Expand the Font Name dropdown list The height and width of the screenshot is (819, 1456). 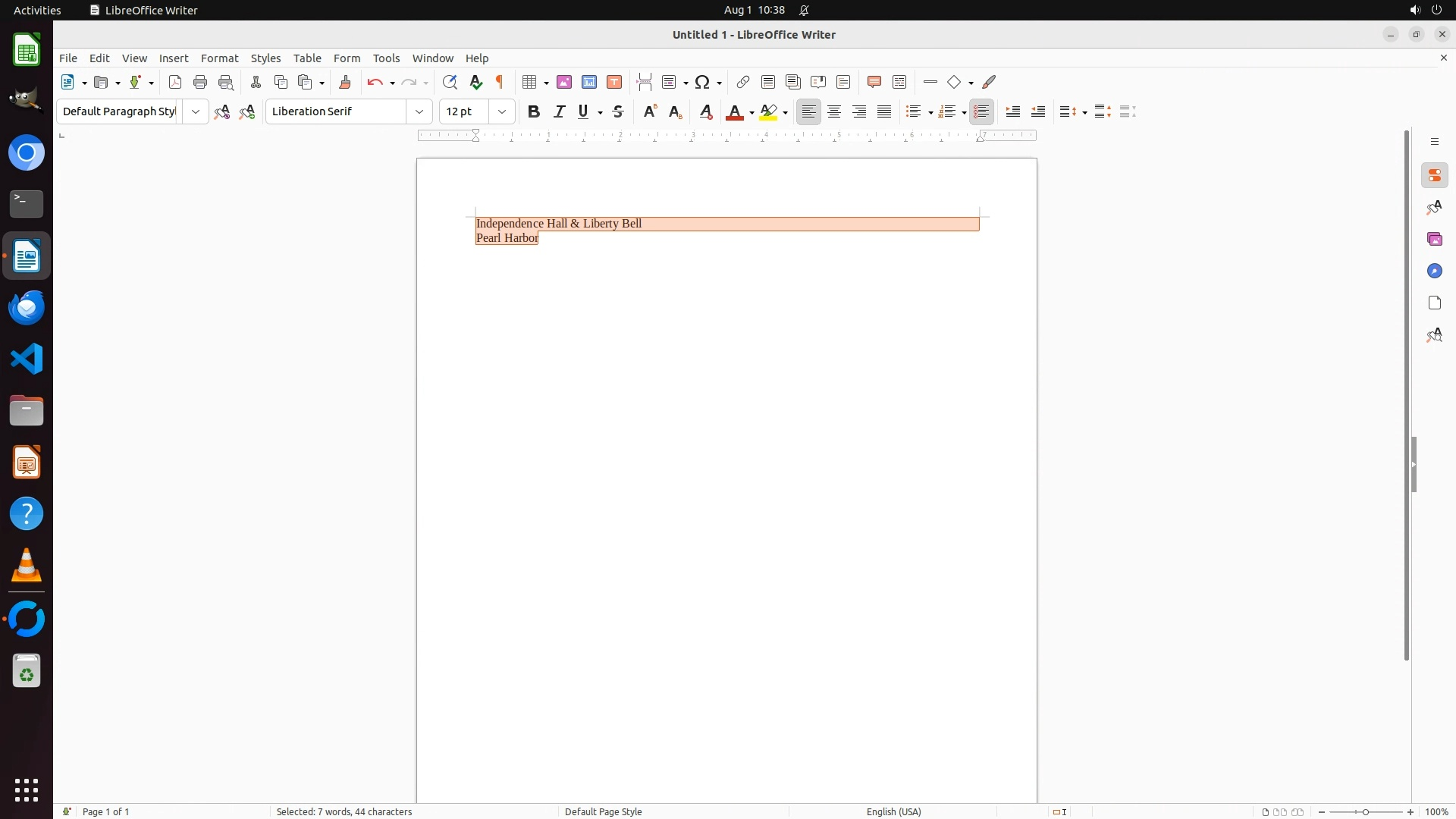pos(419,112)
